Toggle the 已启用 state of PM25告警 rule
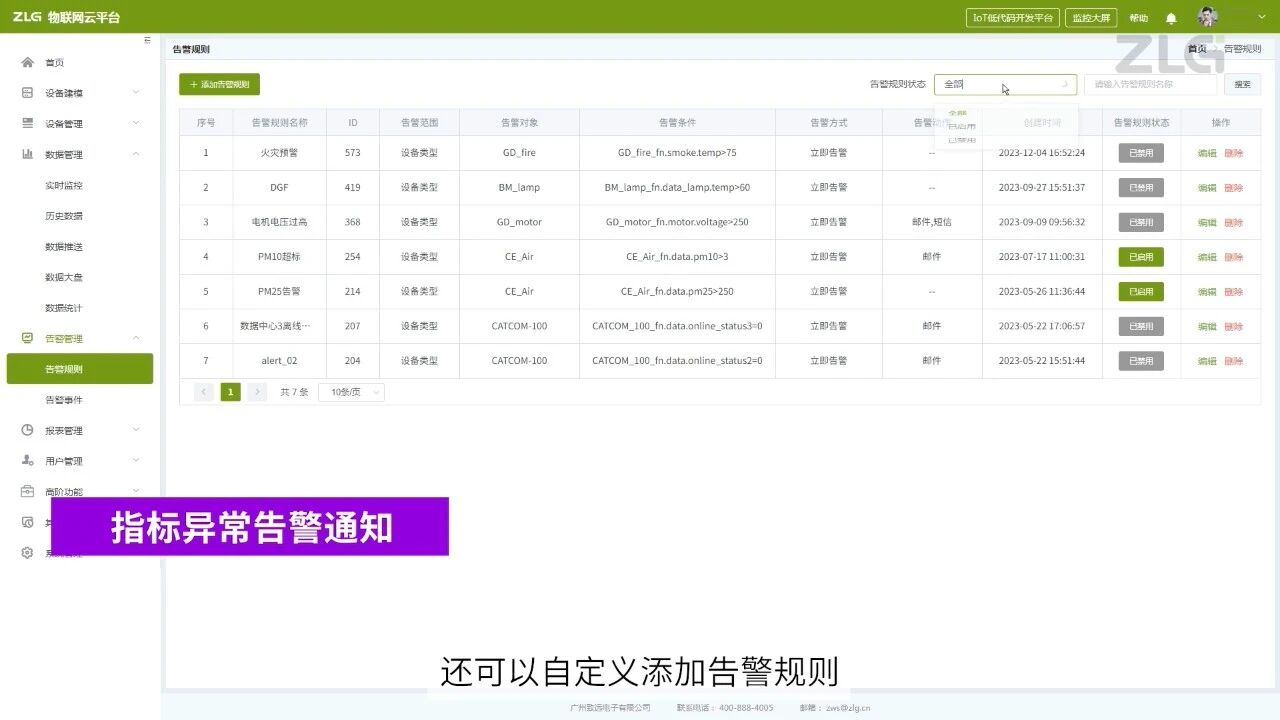This screenshot has width=1280, height=720. tap(1140, 291)
